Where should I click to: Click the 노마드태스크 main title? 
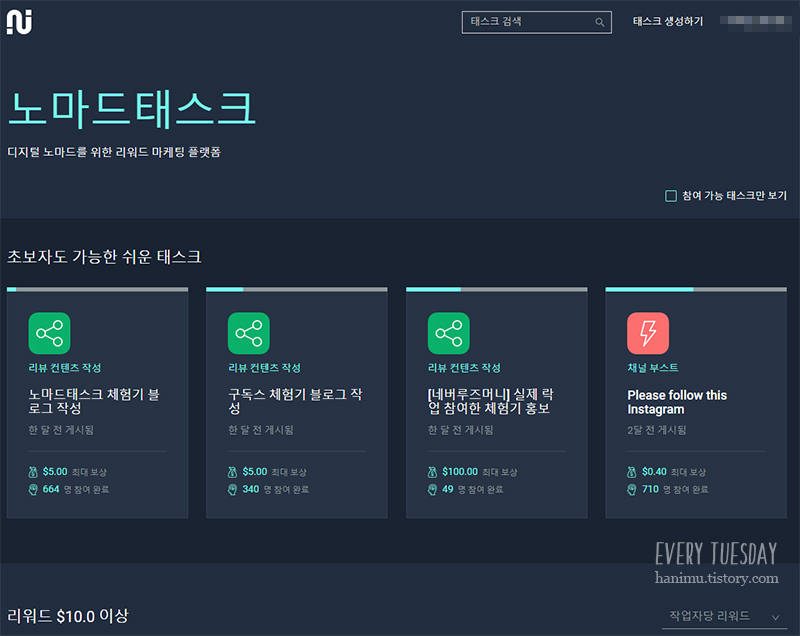[132, 108]
